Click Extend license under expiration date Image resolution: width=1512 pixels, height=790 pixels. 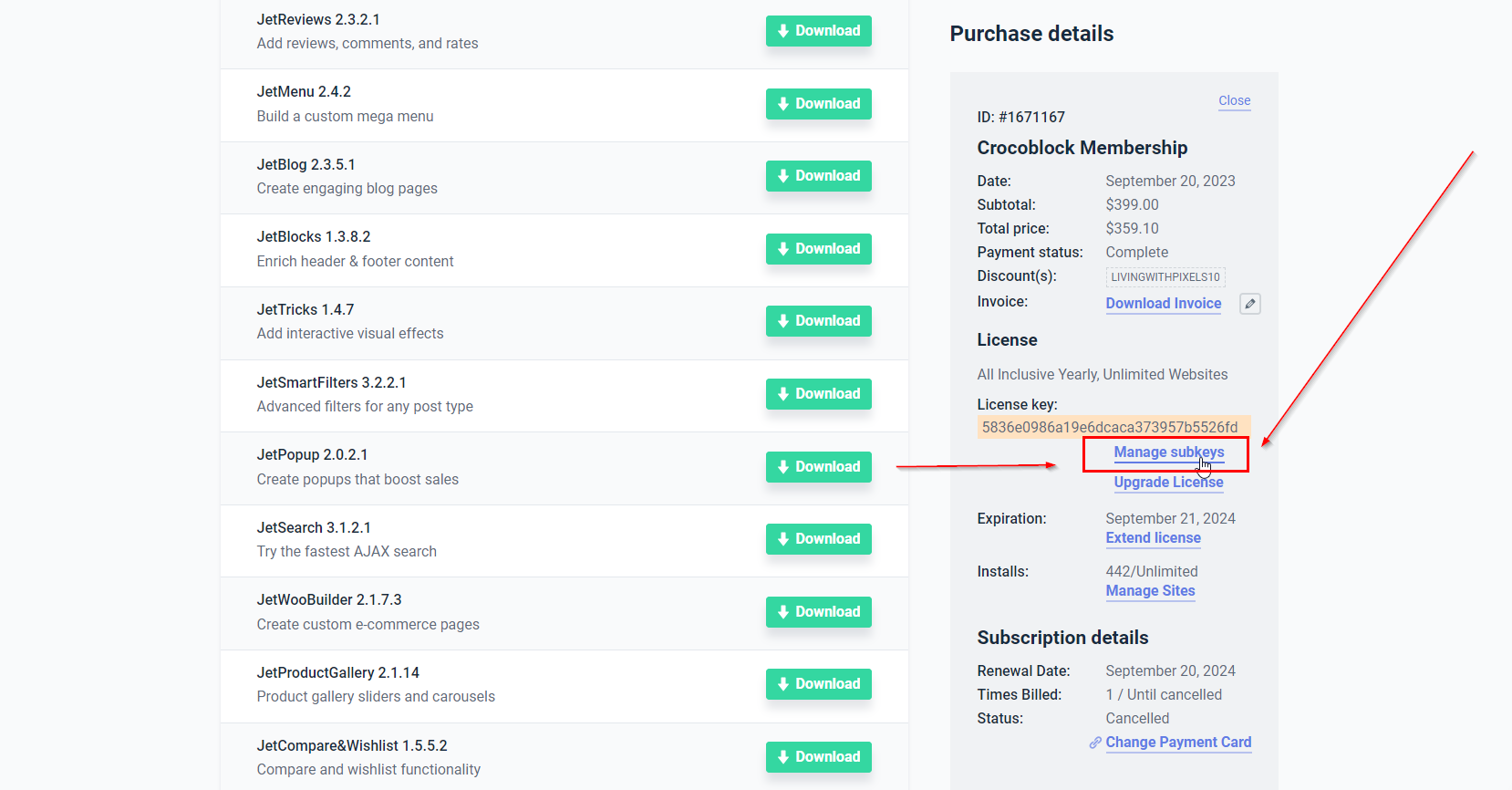pyautogui.click(x=1153, y=538)
